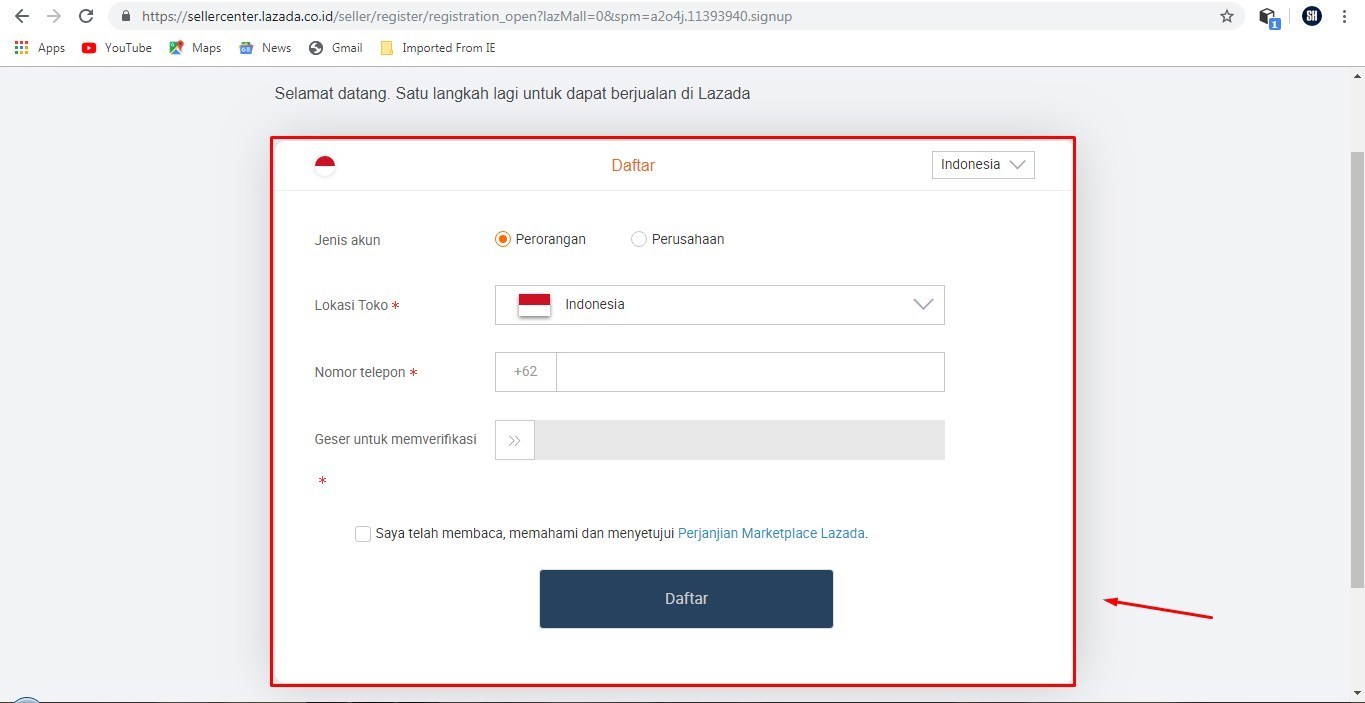1365x703 pixels.
Task: Click the orange Daftar heading
Action: point(633,166)
